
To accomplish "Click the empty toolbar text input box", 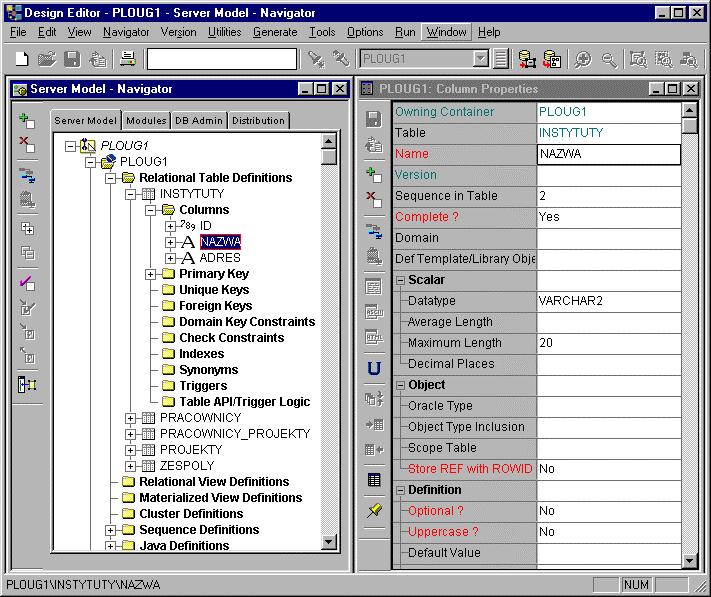I will [222, 59].
